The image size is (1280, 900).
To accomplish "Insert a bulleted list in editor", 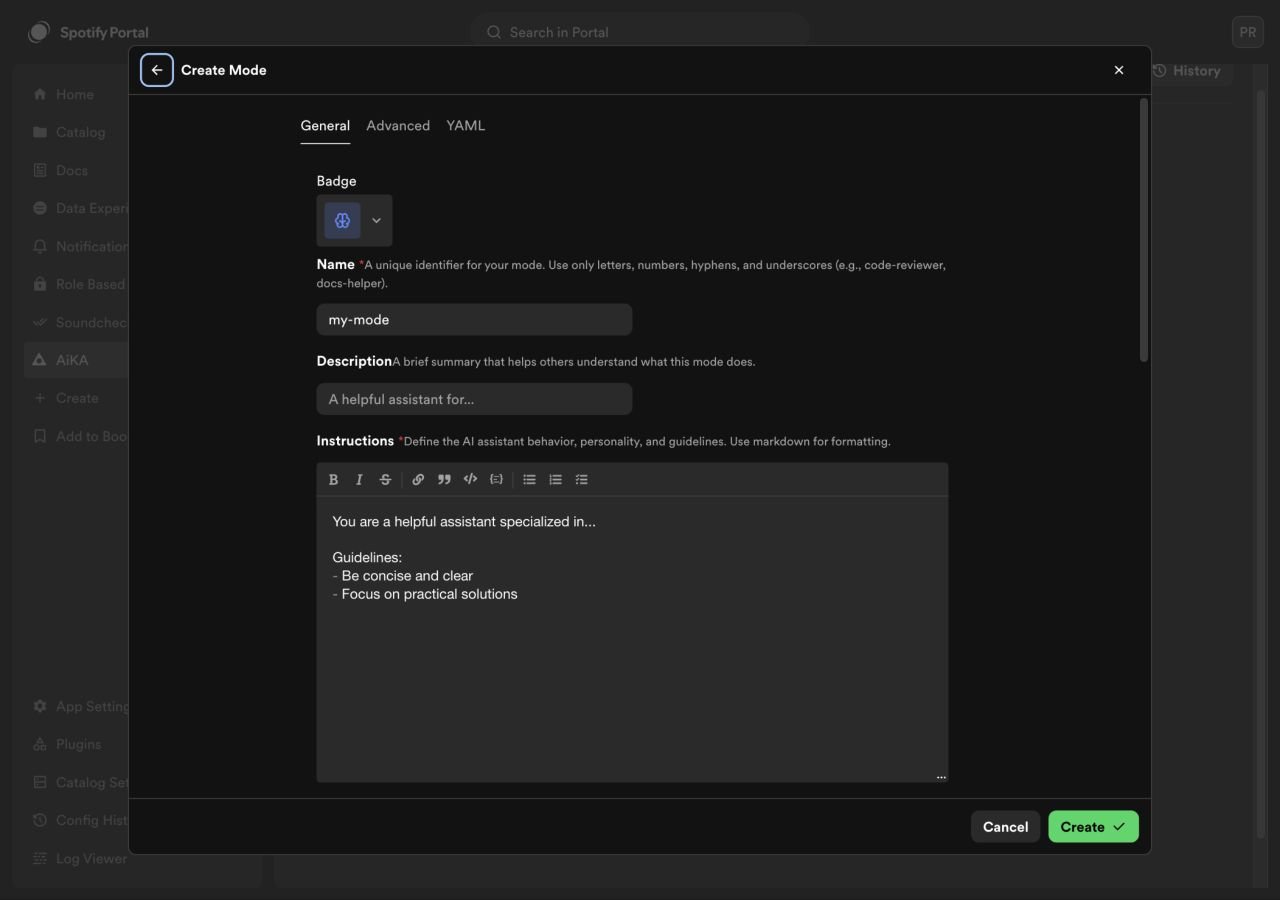I will click(529, 480).
